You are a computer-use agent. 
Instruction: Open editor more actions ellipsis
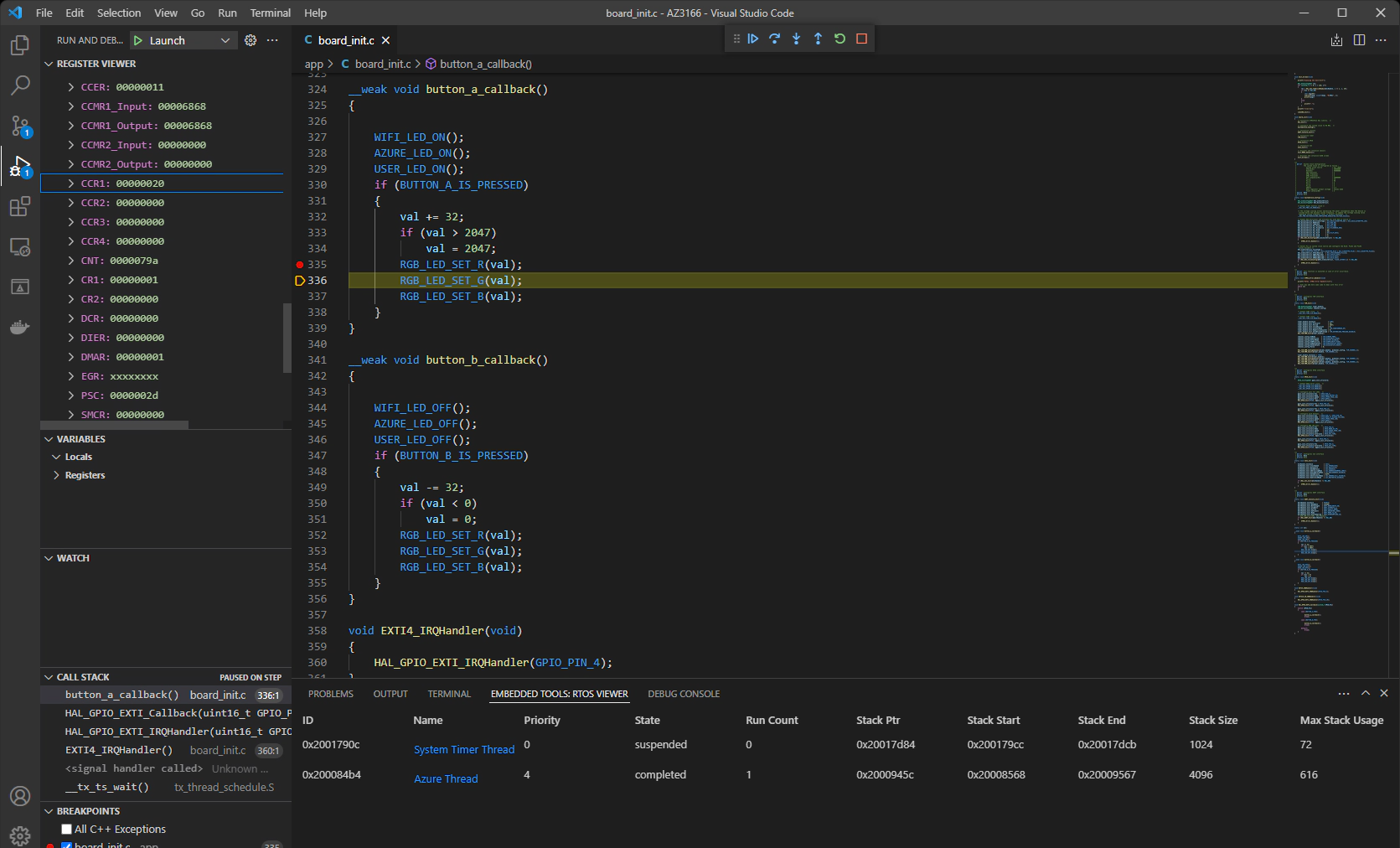1381,40
